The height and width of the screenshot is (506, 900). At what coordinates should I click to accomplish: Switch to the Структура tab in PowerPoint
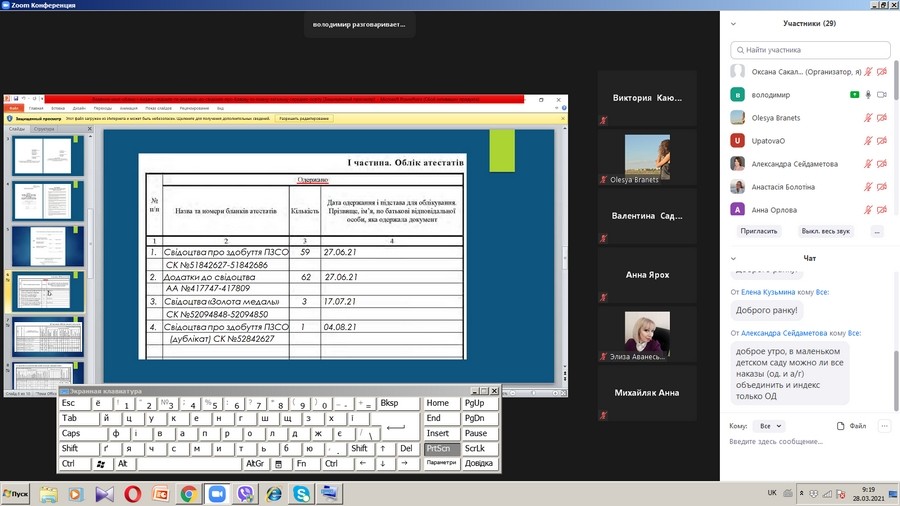tap(44, 129)
